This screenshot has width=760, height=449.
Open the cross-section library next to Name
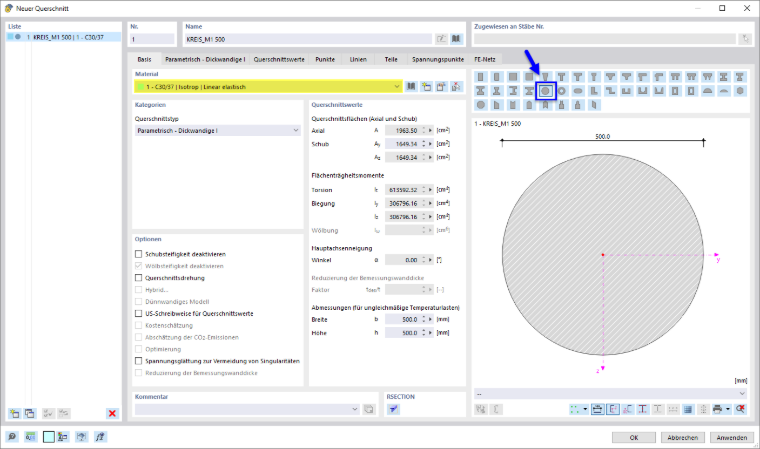(456, 39)
